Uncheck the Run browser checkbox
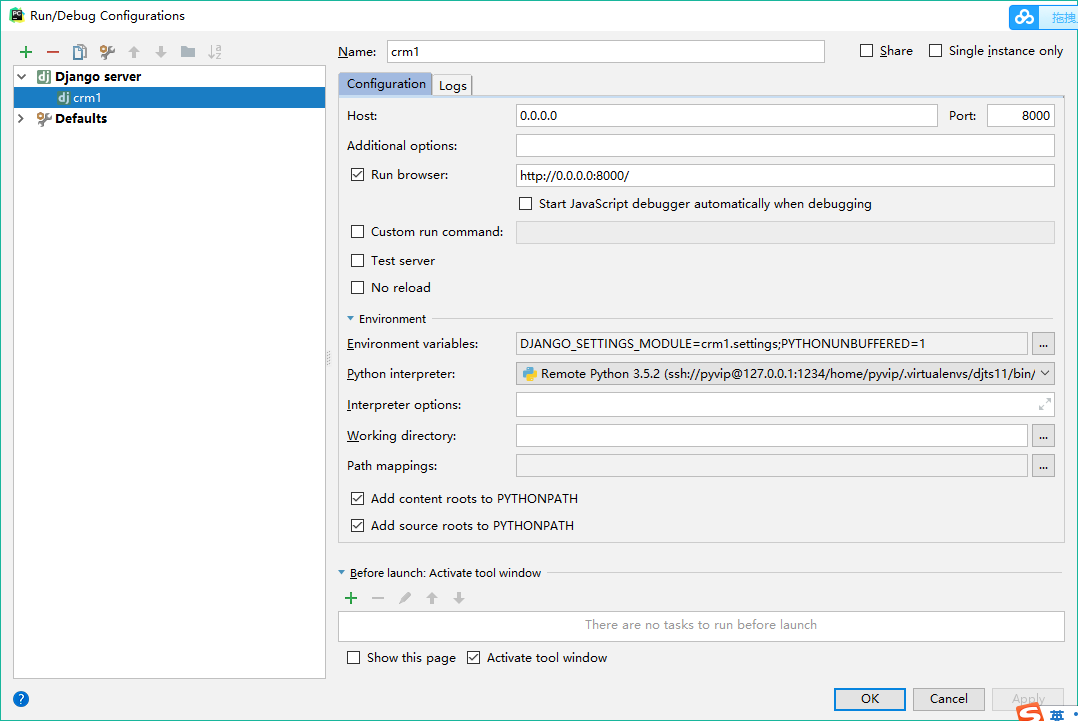1078x721 pixels. 358,175
